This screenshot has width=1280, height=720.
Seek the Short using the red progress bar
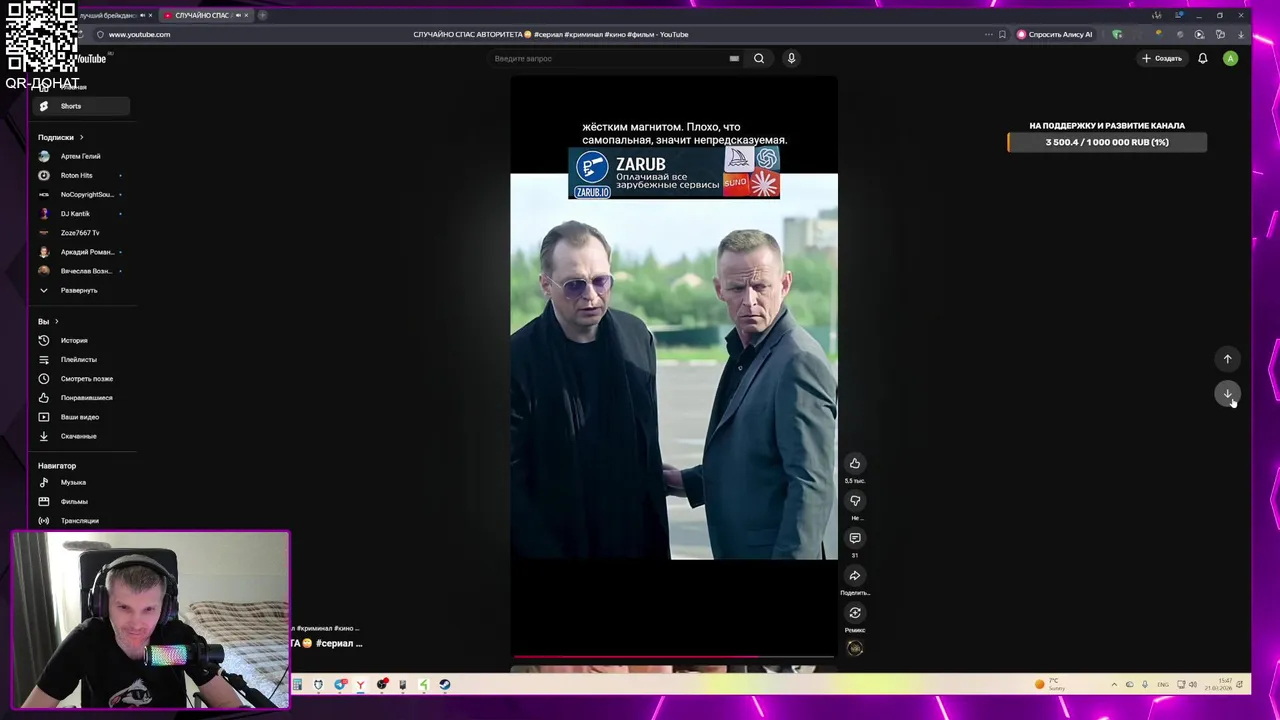(674, 658)
